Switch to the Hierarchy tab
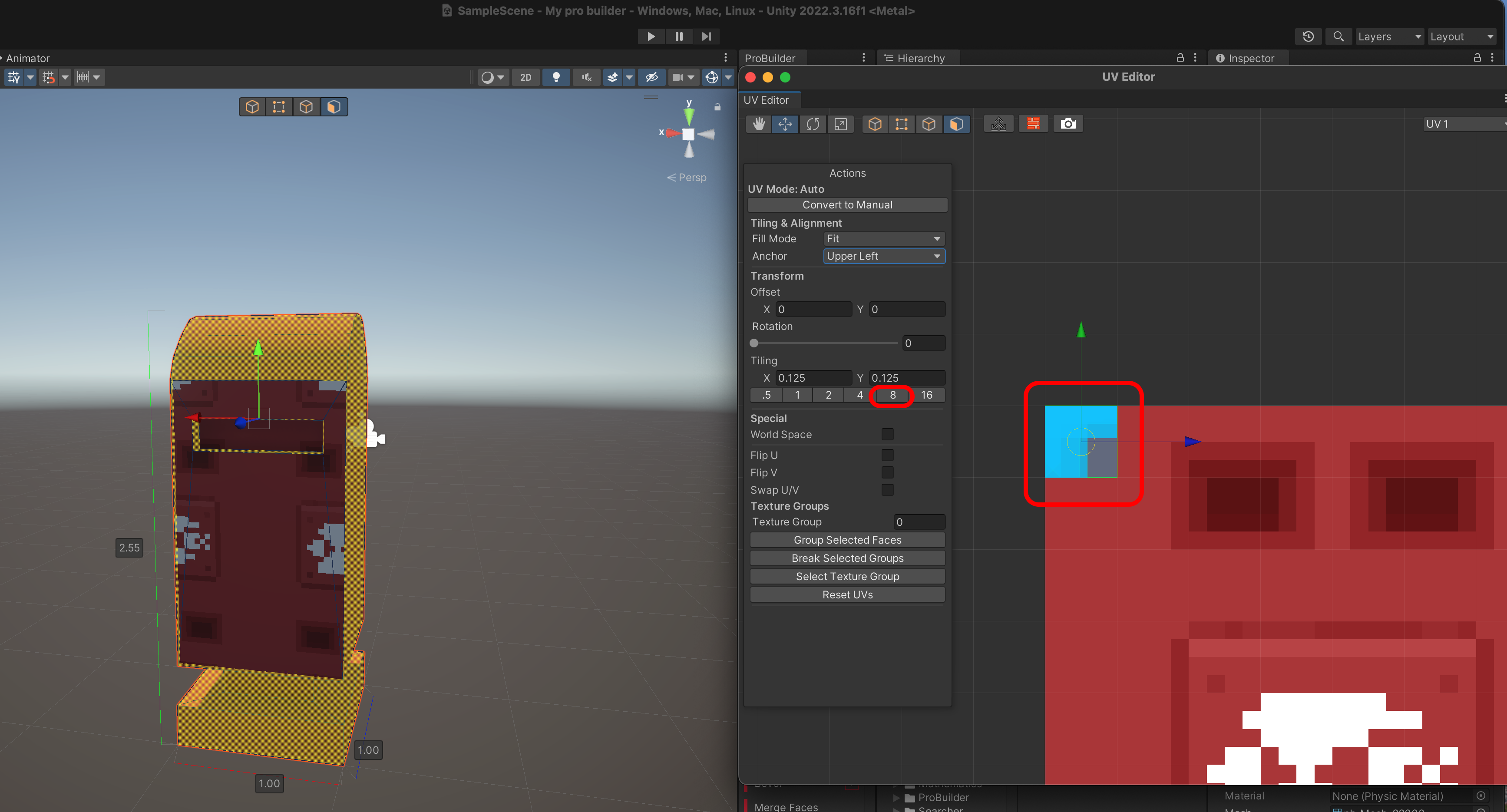 (x=915, y=59)
